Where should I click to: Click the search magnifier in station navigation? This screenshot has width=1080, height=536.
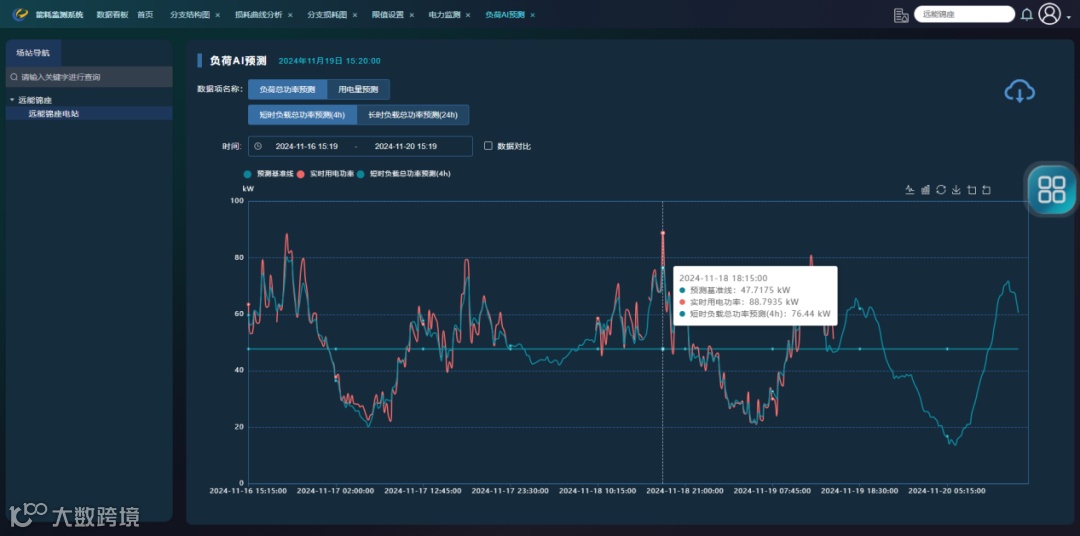tap(14, 77)
